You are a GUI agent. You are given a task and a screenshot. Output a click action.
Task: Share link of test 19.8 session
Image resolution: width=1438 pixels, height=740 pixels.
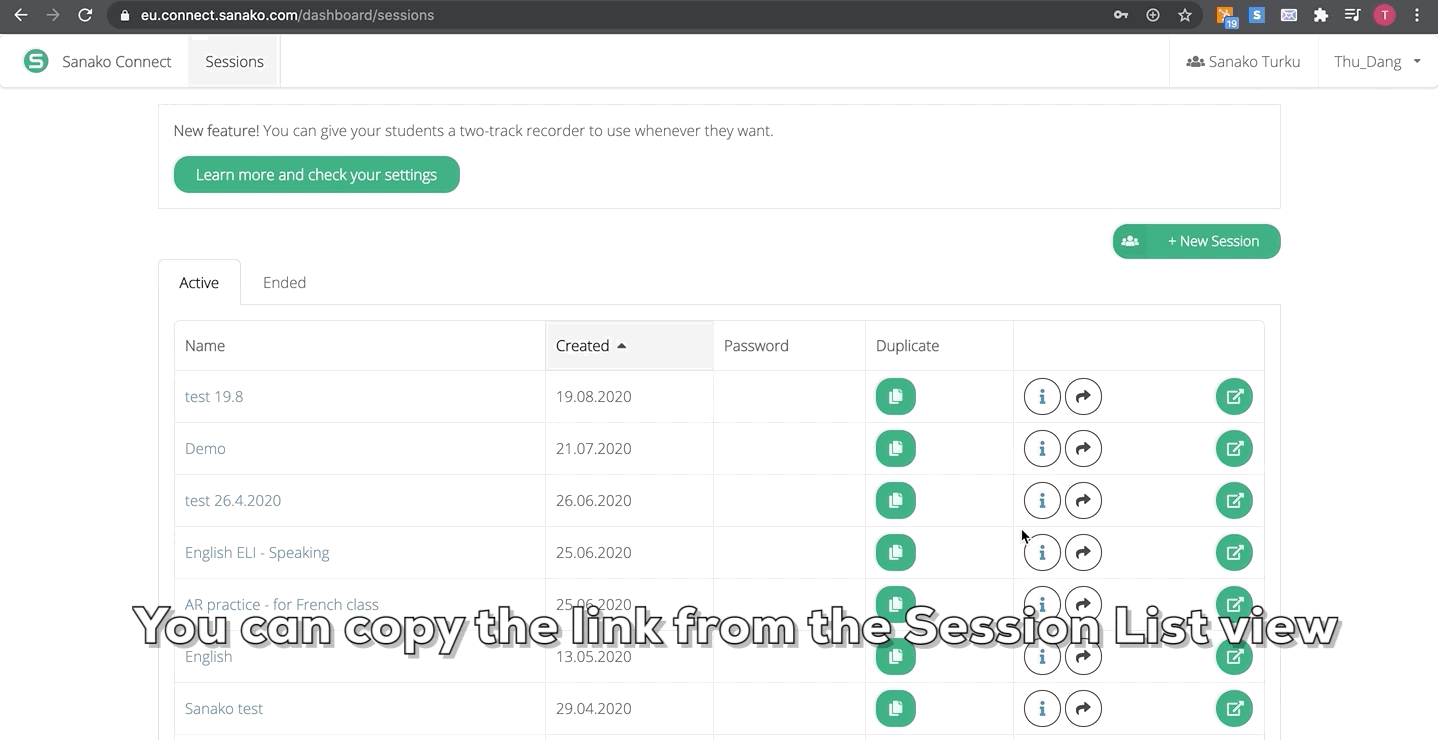click(1083, 396)
